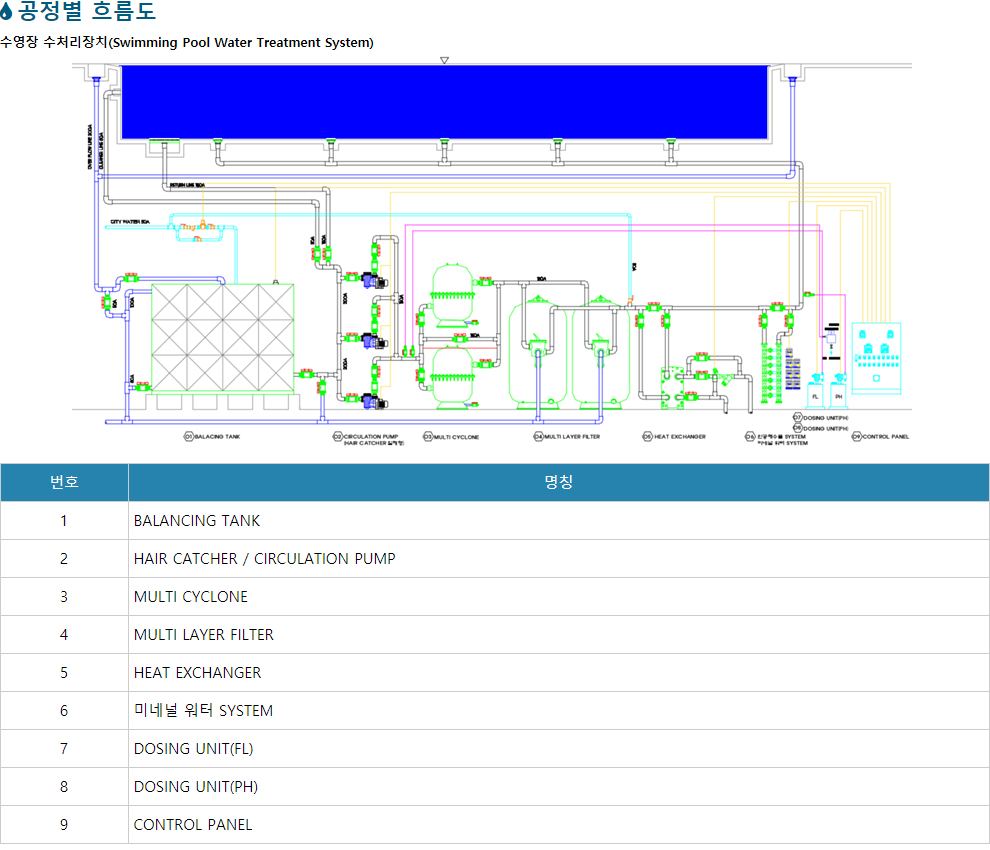Click number '9' in the 번호 column
This screenshot has width=990, height=850.
(x=64, y=825)
